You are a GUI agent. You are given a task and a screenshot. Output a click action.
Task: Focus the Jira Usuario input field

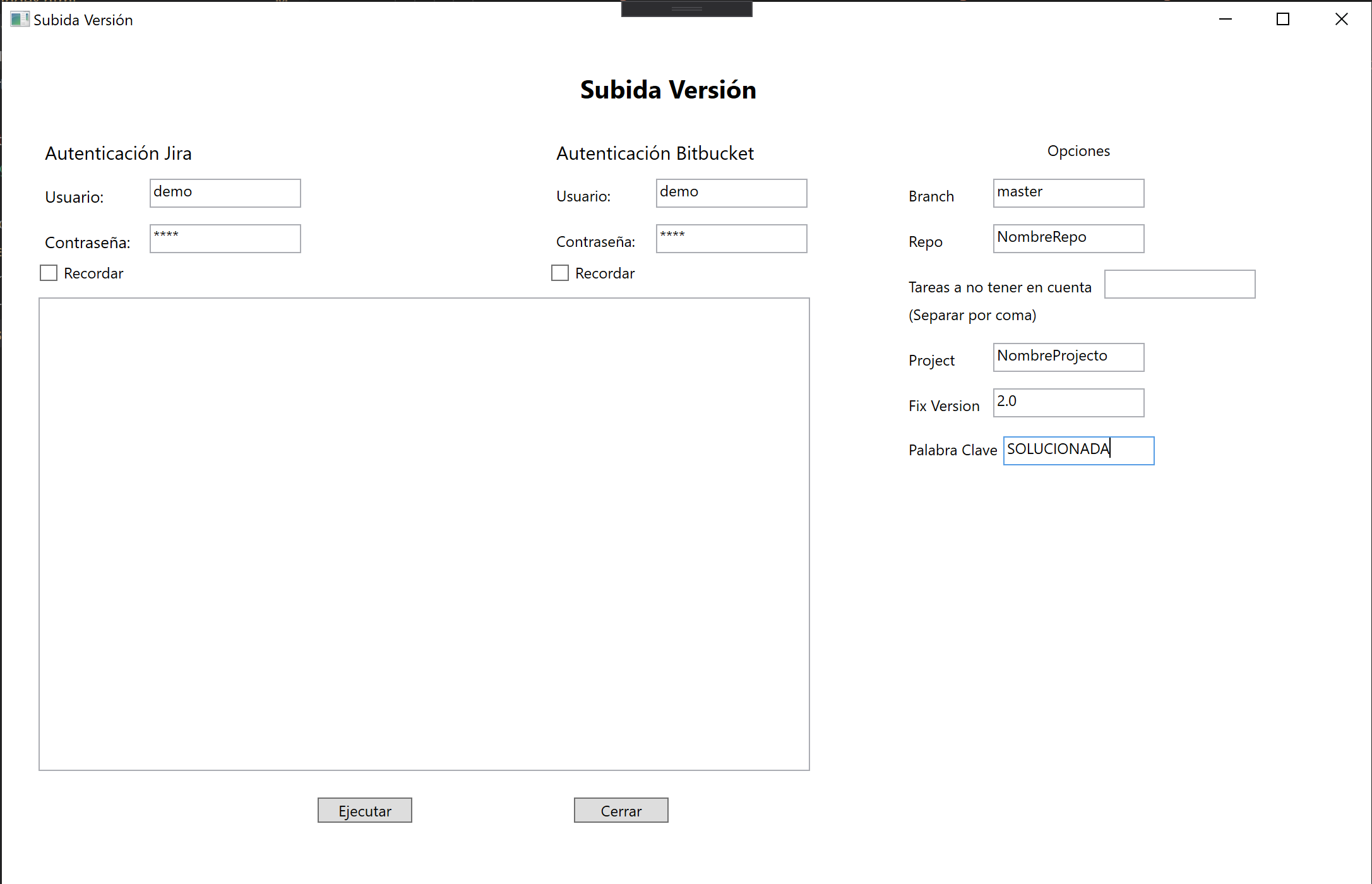(x=225, y=193)
